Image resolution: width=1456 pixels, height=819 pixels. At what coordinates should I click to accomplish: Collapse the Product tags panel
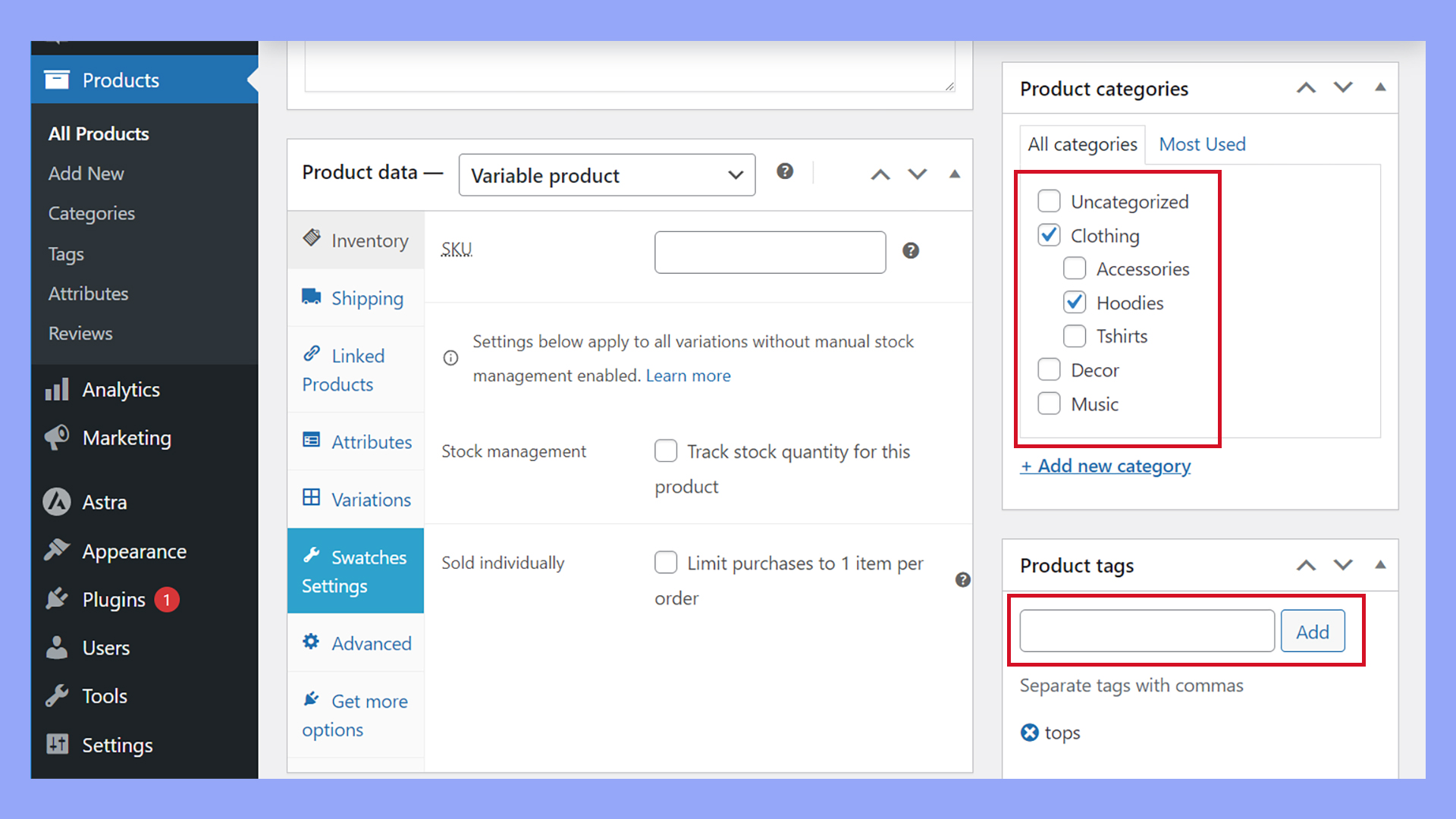1379,565
